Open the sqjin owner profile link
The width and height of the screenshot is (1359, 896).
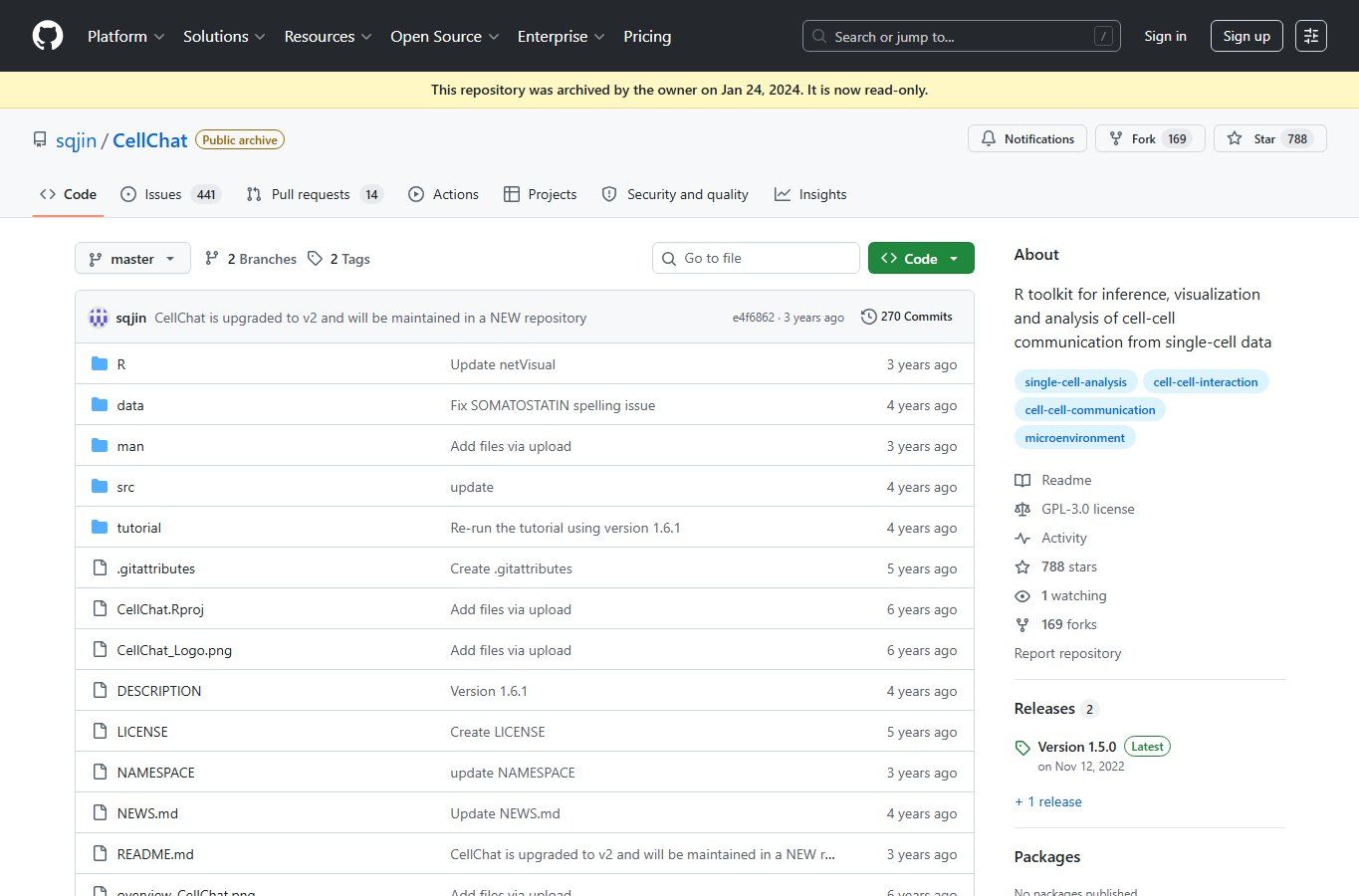pyautogui.click(x=76, y=140)
